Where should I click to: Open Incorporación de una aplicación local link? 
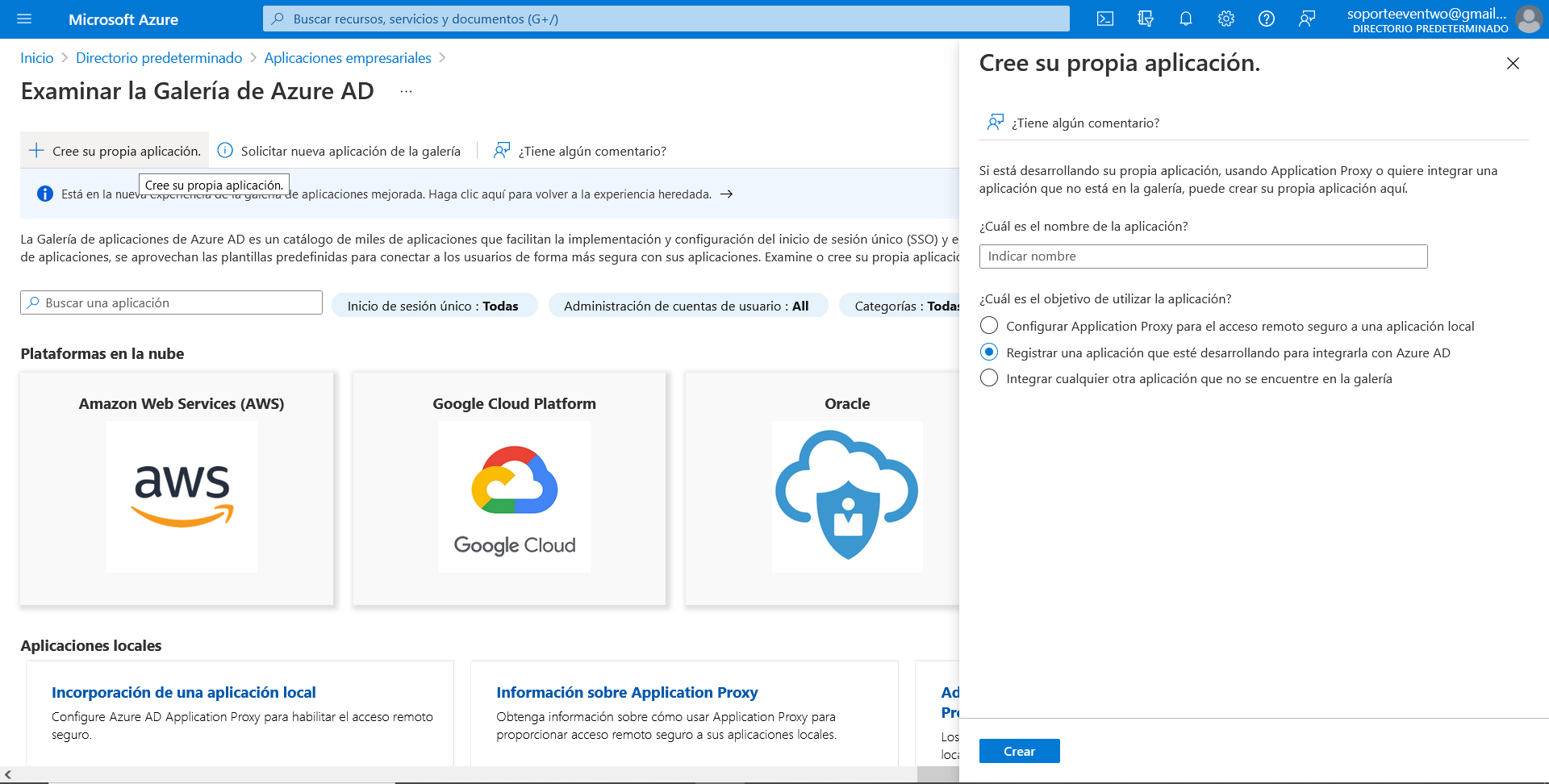click(x=184, y=692)
